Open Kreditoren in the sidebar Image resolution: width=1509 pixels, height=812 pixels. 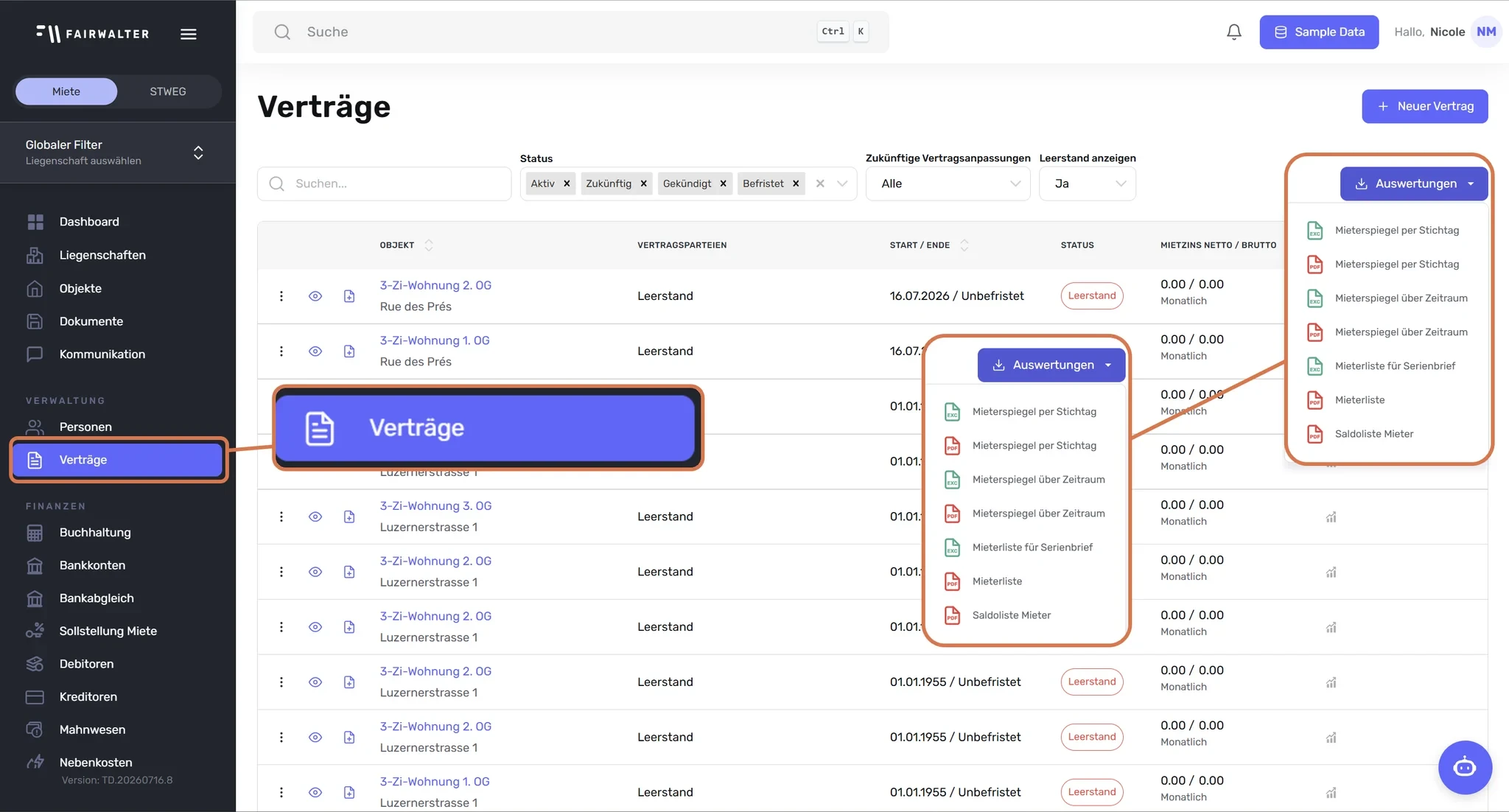click(x=88, y=696)
